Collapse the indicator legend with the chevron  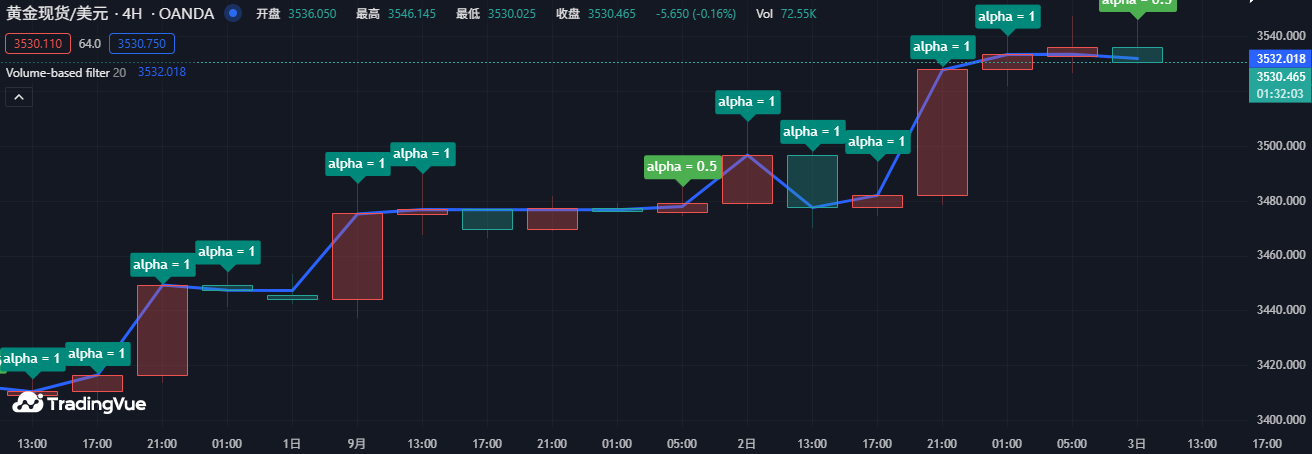pyautogui.click(x=19, y=97)
